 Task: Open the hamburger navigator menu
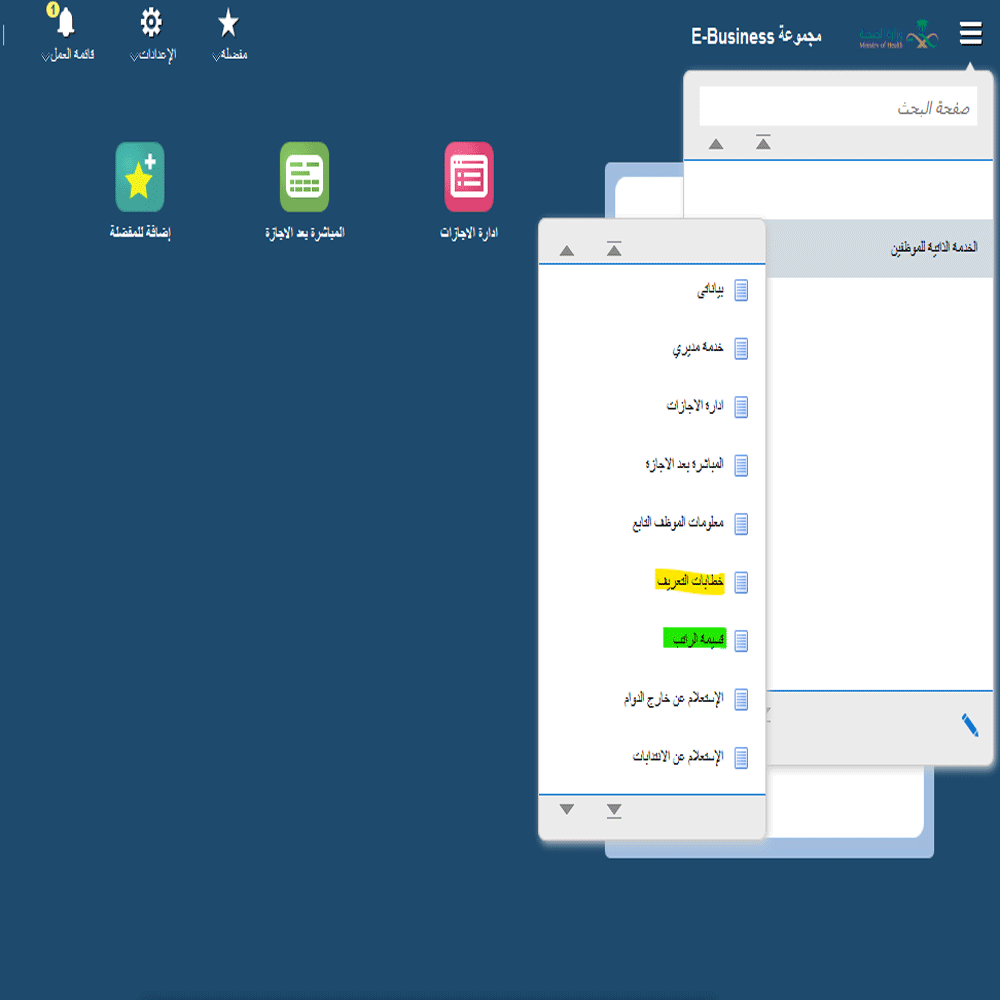(970, 34)
